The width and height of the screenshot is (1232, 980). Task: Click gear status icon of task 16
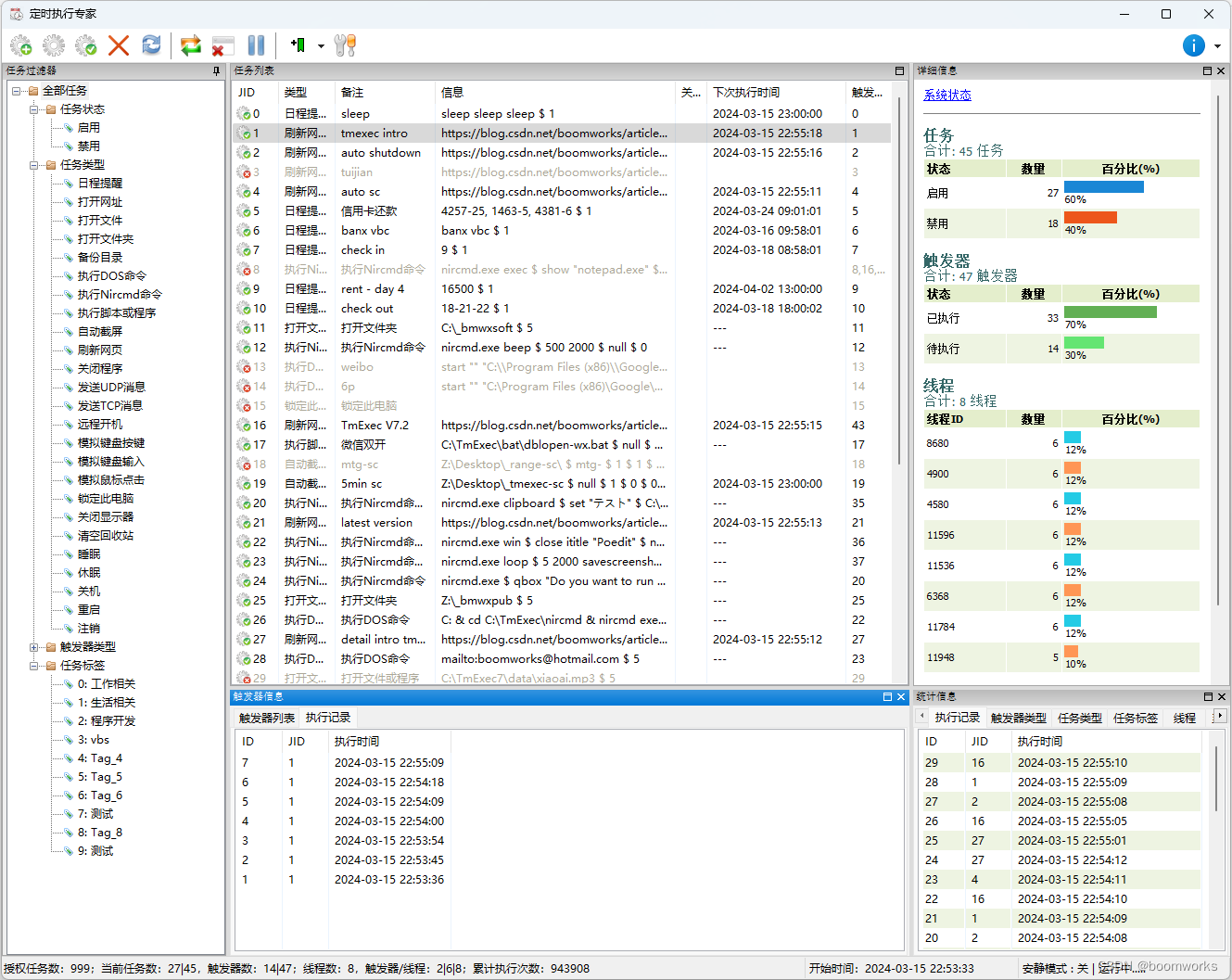click(245, 426)
